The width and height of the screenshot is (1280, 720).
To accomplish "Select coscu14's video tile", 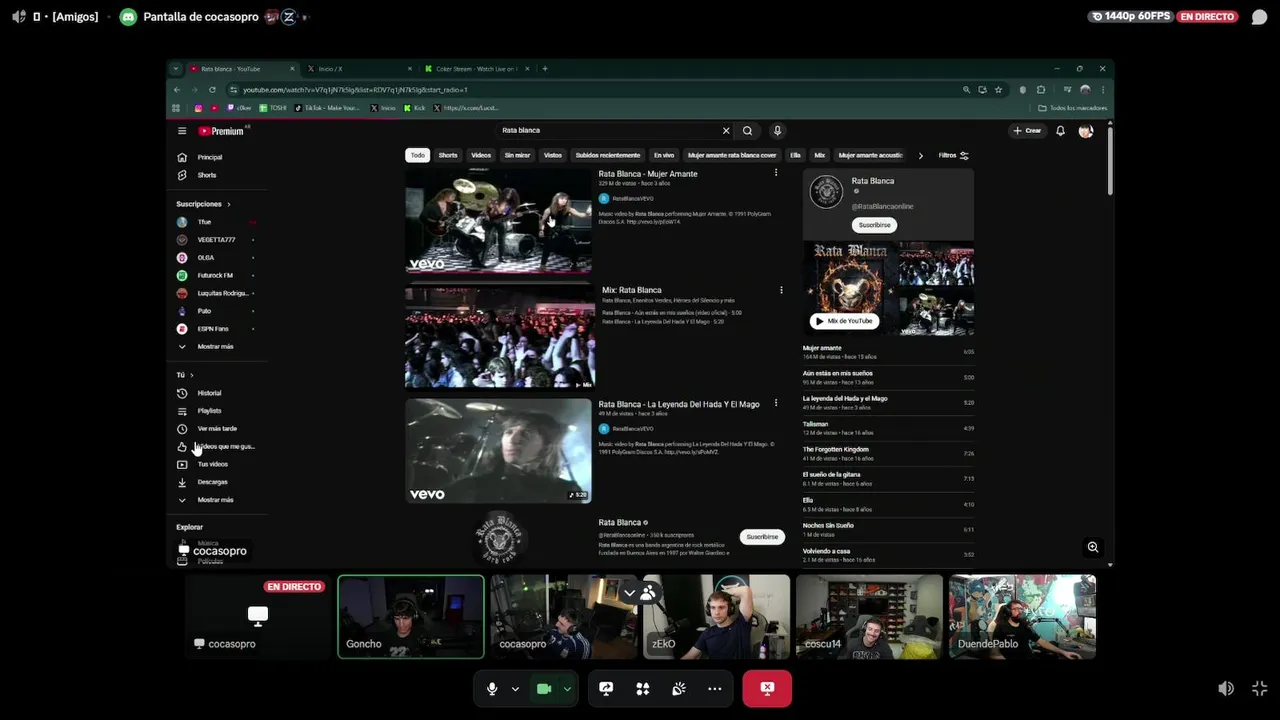I will [869, 617].
